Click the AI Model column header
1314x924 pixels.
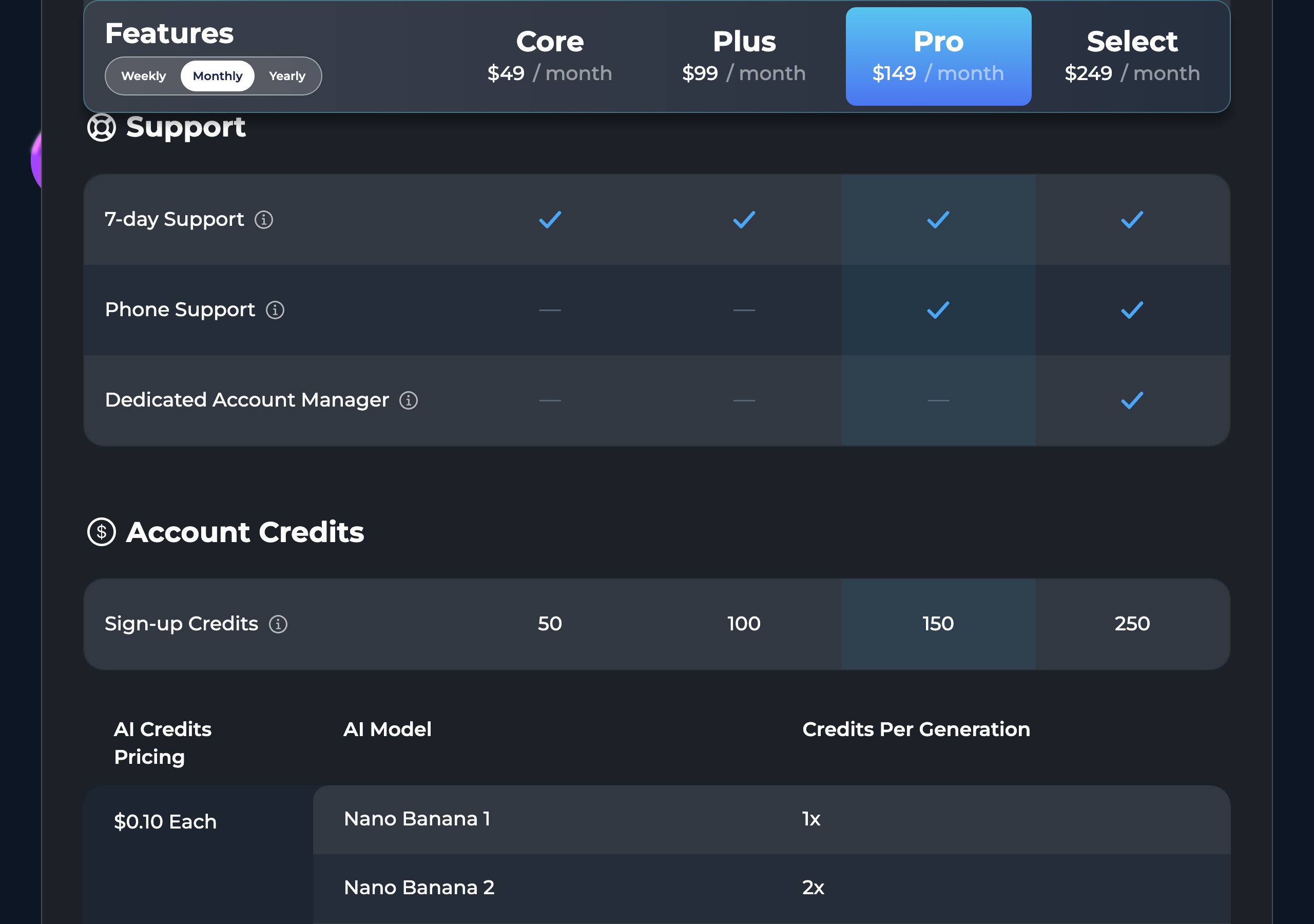click(388, 730)
